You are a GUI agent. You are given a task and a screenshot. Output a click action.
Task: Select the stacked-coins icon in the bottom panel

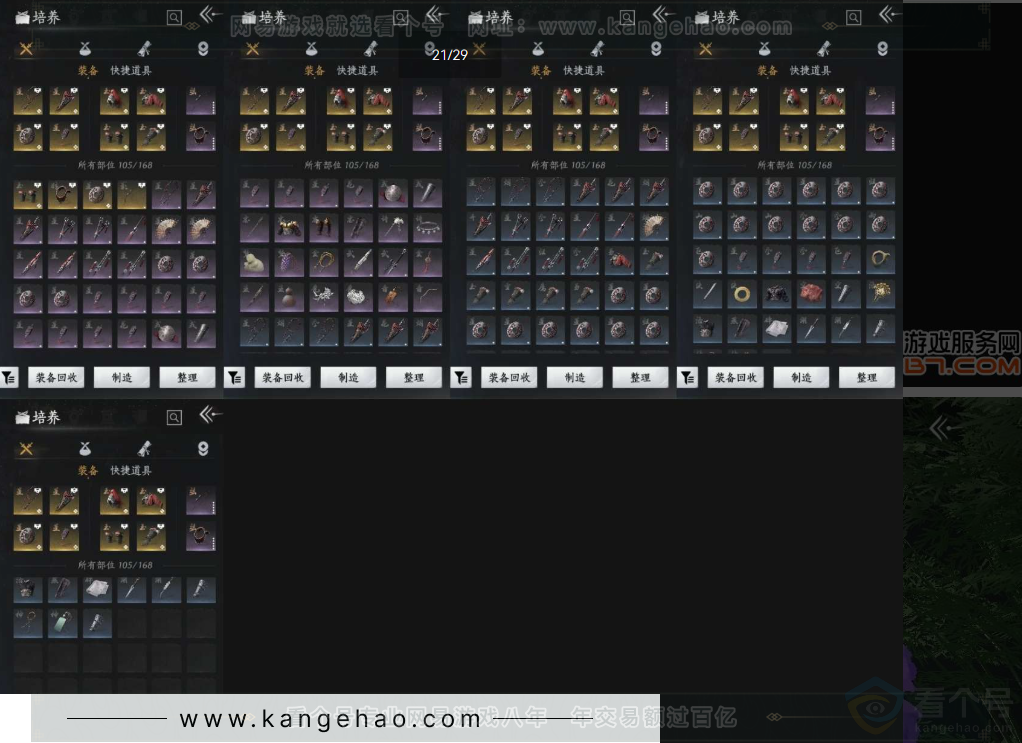[x=203, y=448]
